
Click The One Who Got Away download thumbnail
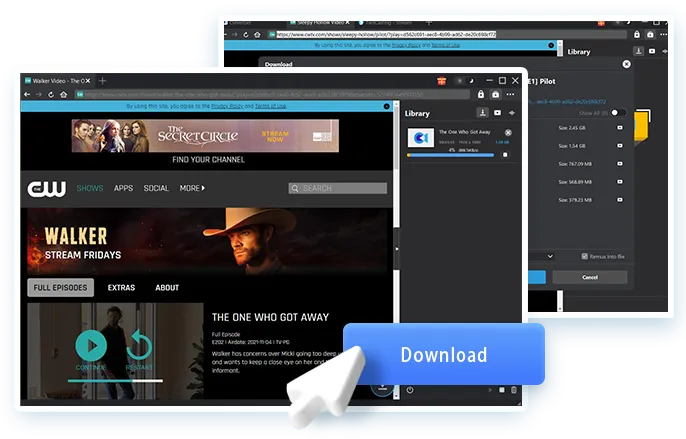click(x=421, y=138)
